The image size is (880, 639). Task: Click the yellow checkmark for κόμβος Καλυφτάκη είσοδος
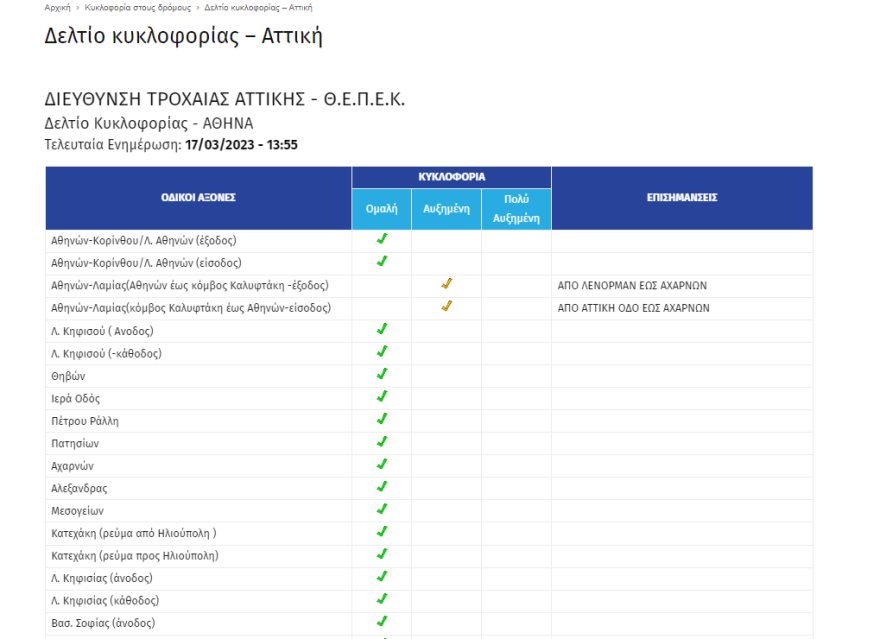click(x=447, y=308)
